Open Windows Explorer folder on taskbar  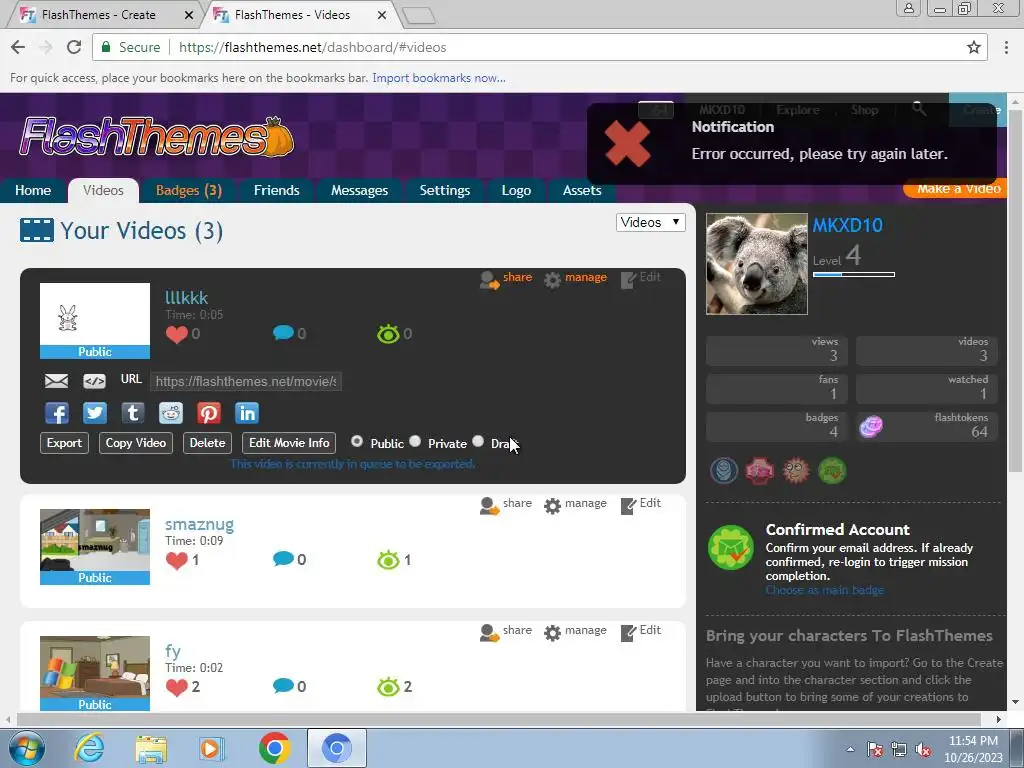pyautogui.click(x=151, y=748)
